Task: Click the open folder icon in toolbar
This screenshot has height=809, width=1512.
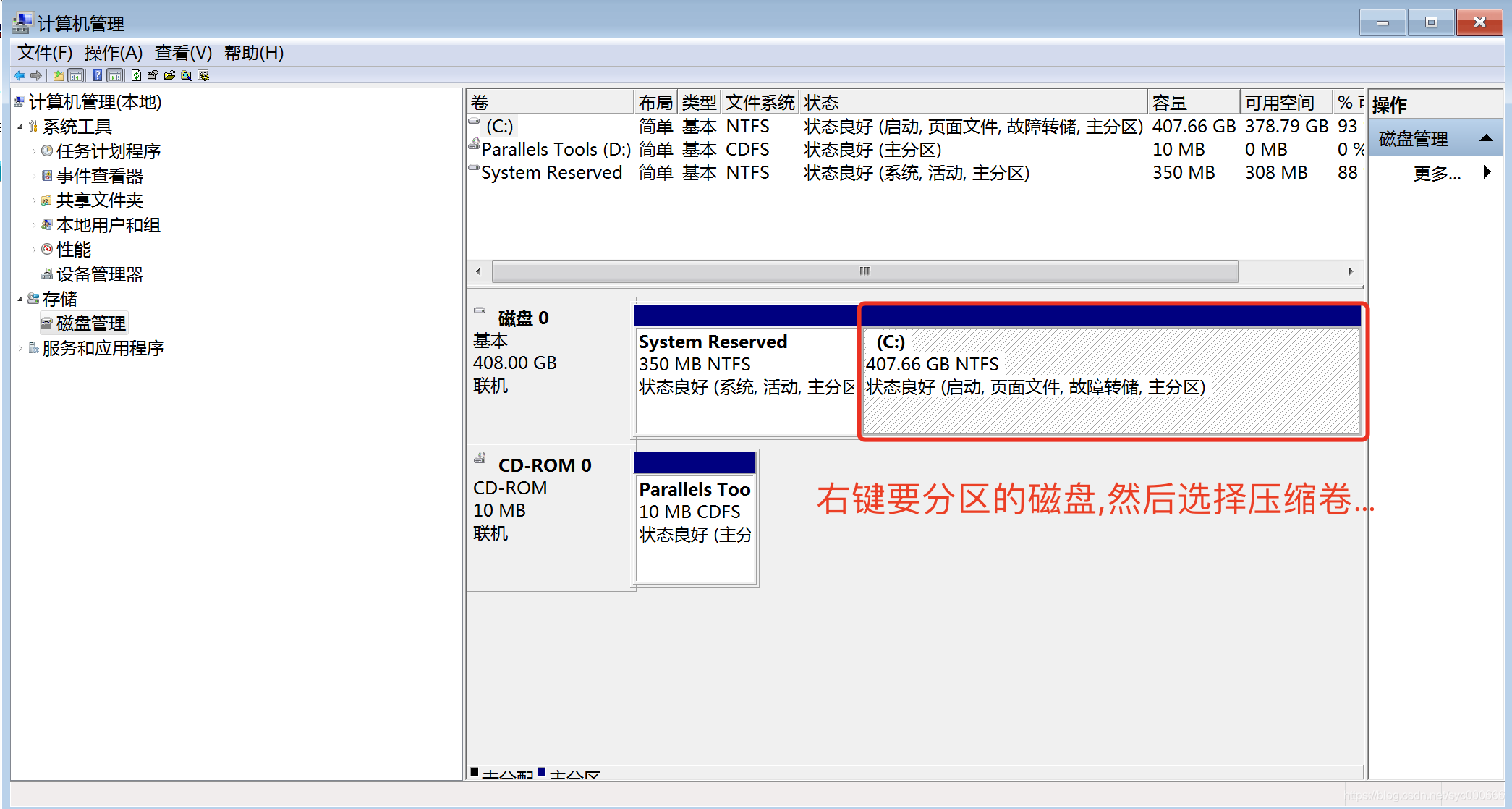Action: (170, 75)
